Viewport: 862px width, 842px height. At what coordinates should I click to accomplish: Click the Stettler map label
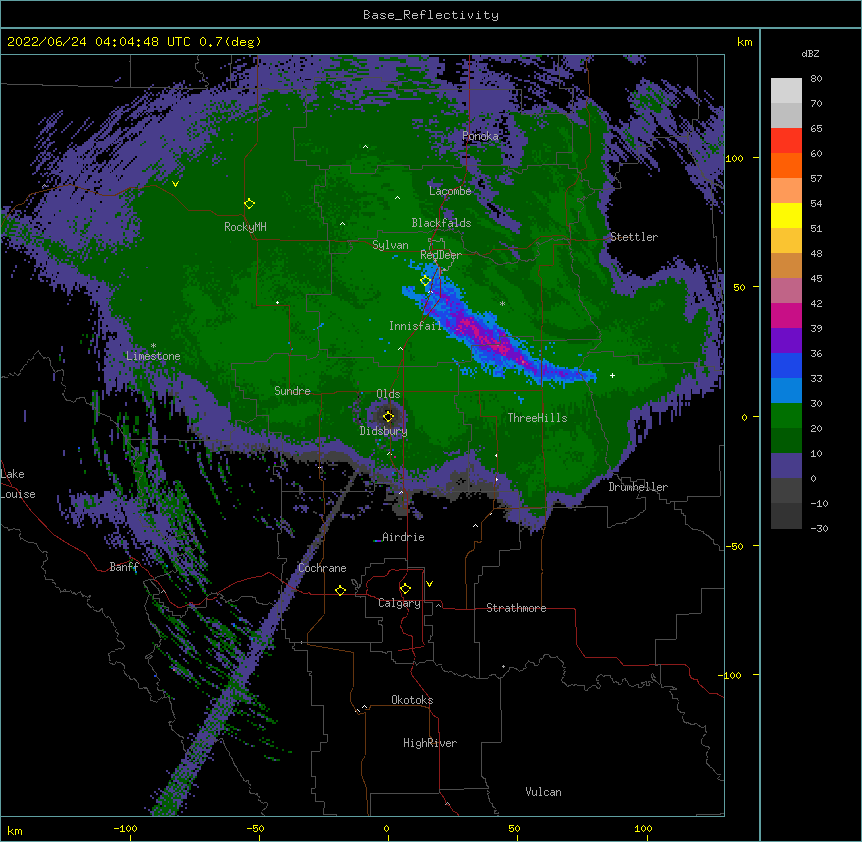pyautogui.click(x=634, y=237)
